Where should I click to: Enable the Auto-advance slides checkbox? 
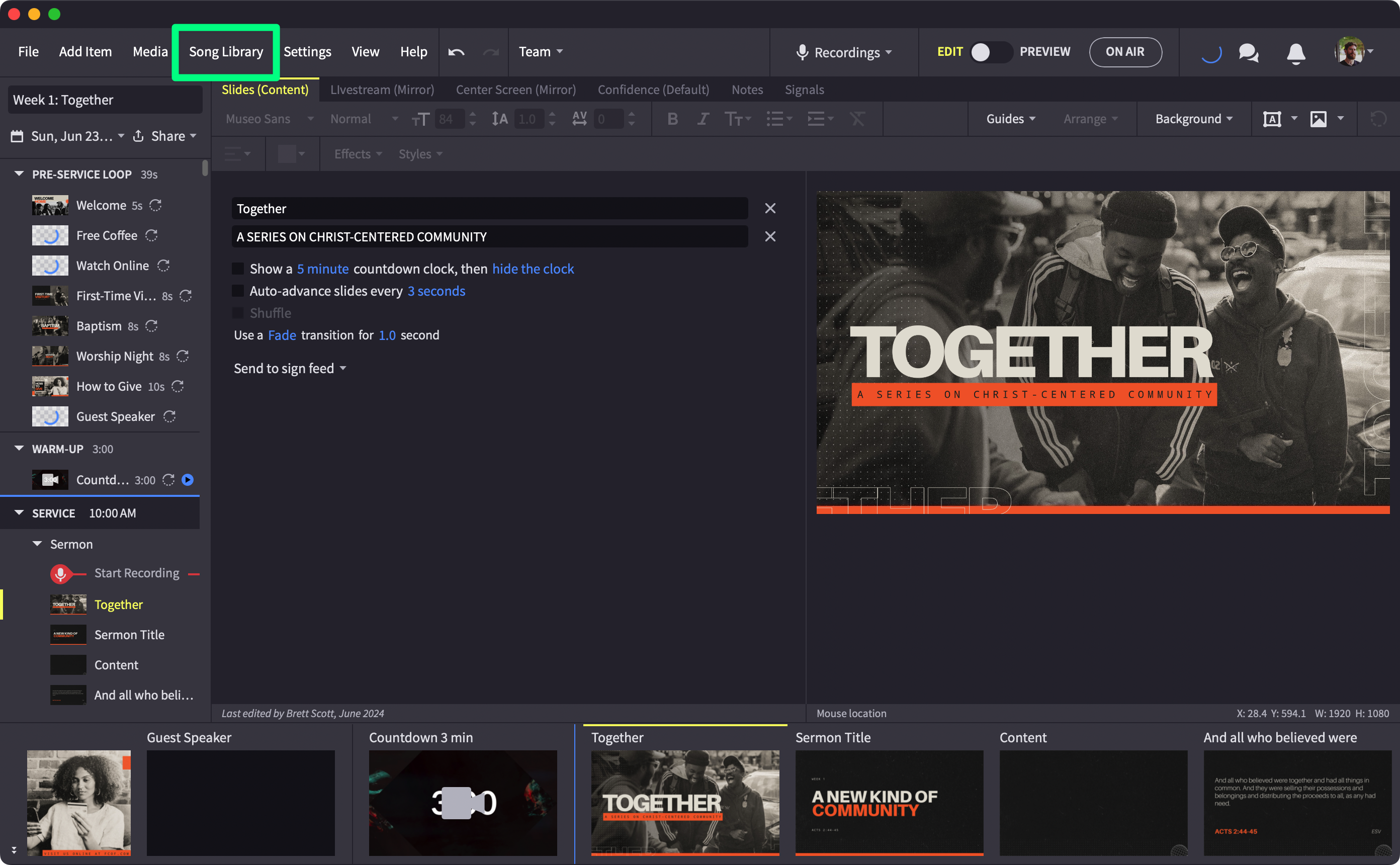click(238, 291)
